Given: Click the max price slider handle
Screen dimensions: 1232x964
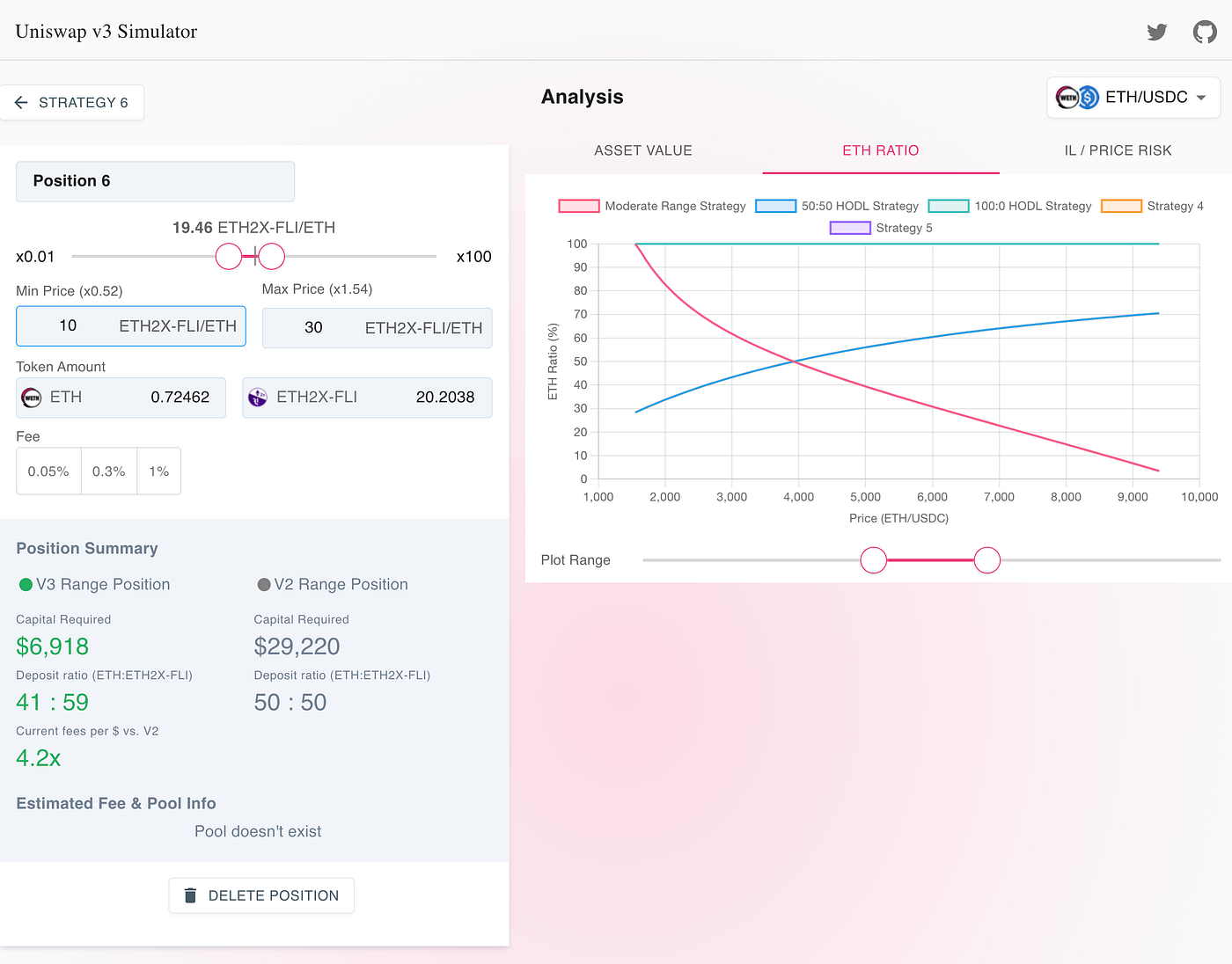Looking at the screenshot, I should click(x=272, y=257).
